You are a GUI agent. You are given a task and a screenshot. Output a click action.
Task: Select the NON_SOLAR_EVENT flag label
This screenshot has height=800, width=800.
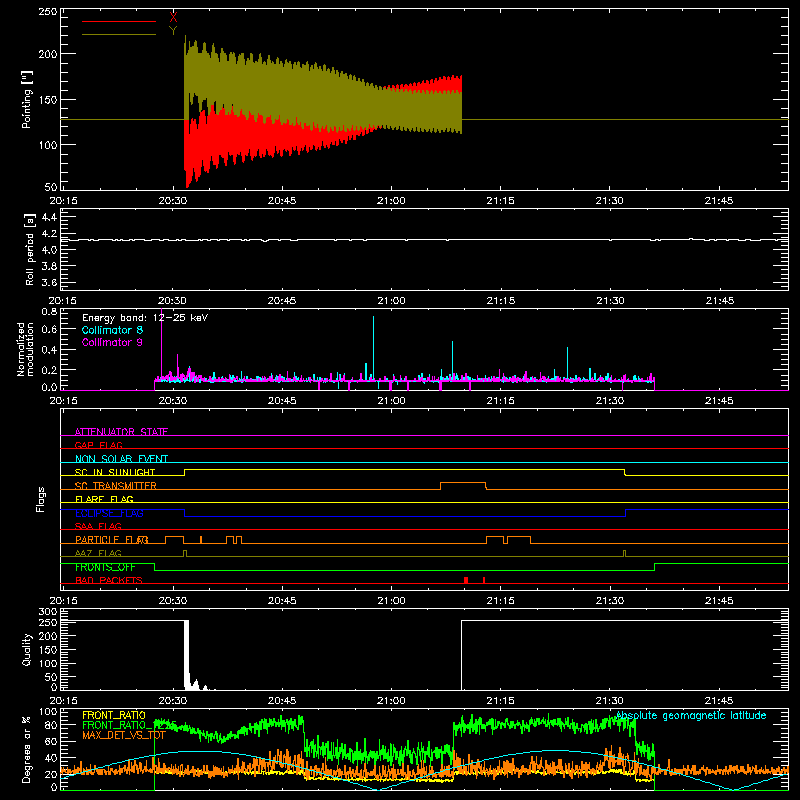pos(121,459)
